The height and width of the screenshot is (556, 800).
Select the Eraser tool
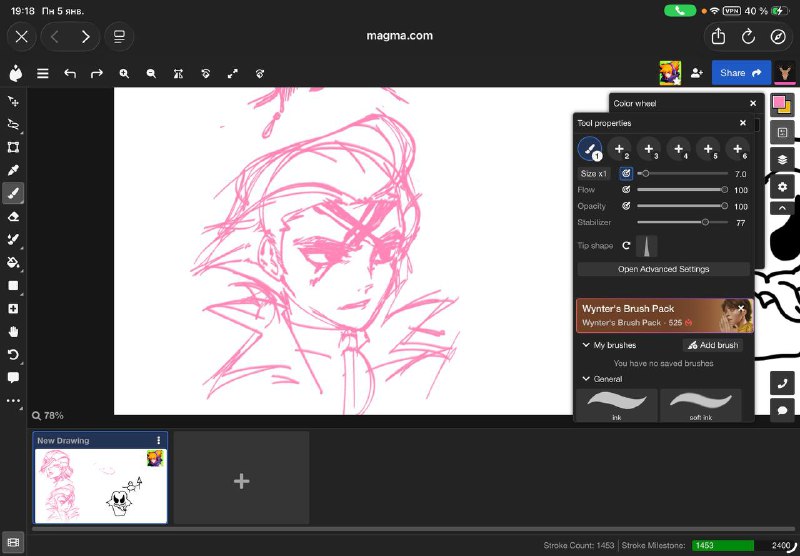pyautogui.click(x=13, y=216)
